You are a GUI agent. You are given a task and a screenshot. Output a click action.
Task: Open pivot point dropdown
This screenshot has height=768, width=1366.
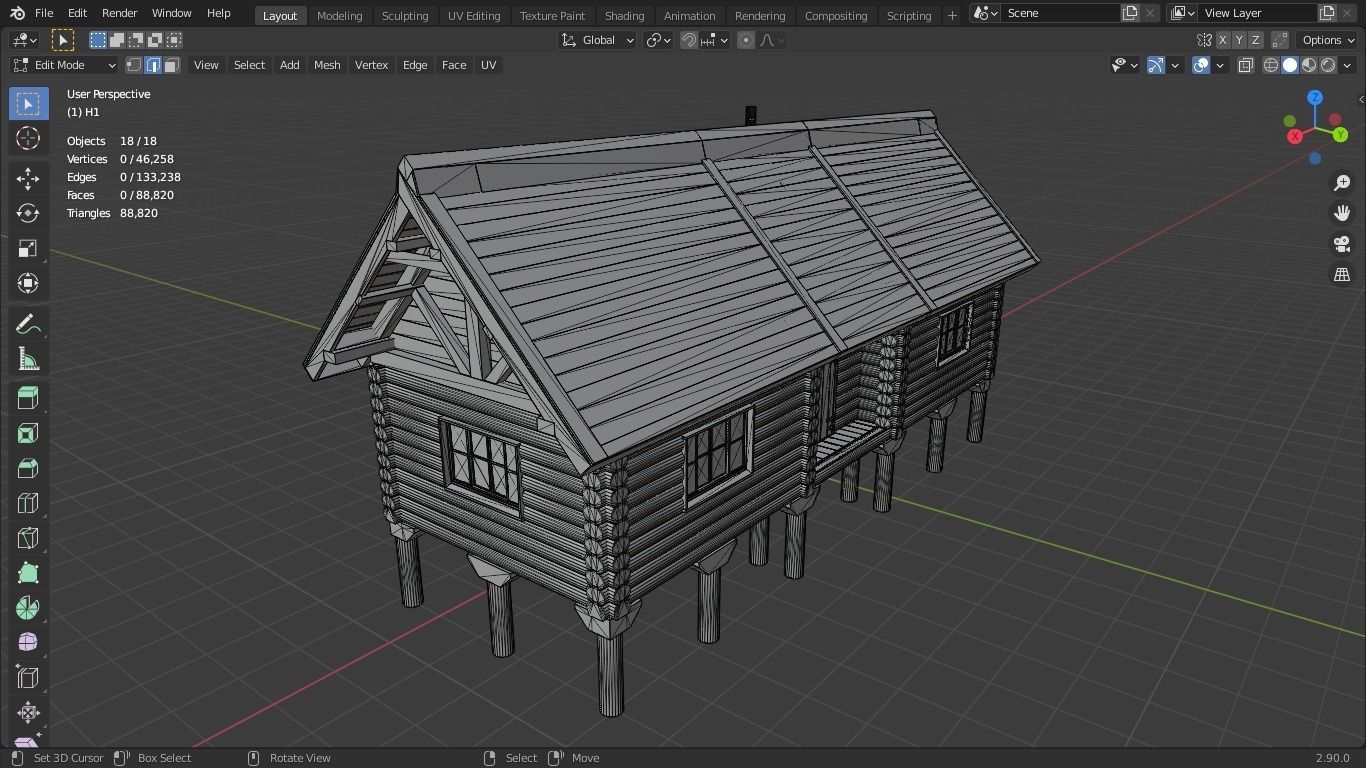[657, 40]
